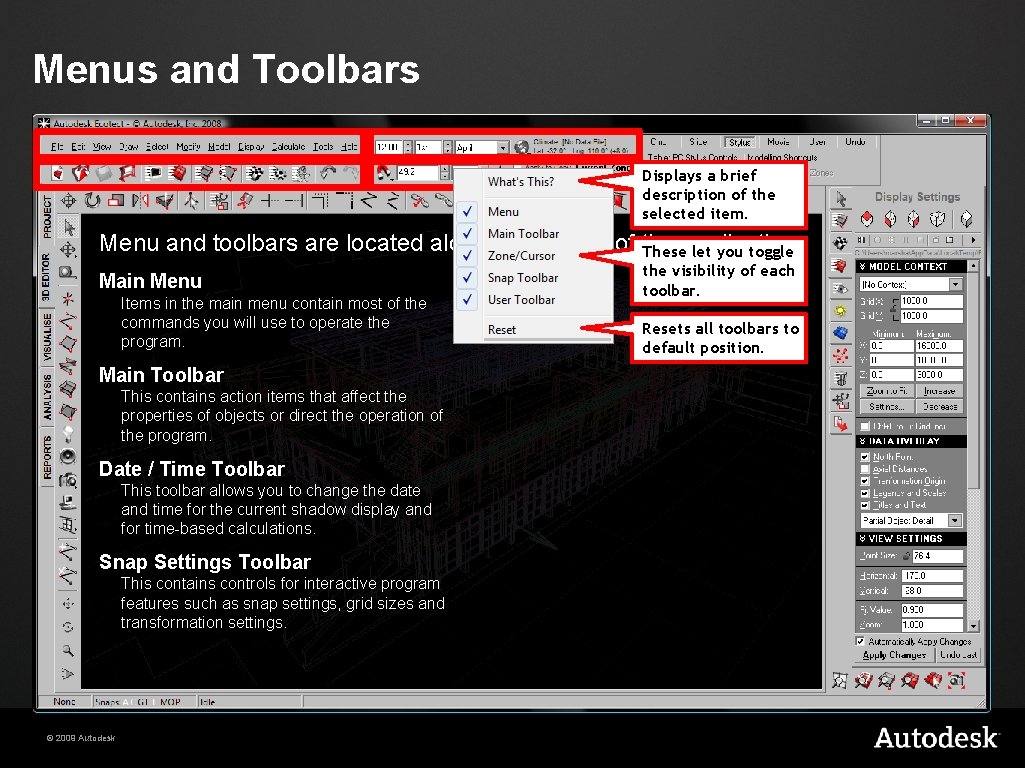Toggle Automatically Apply Changes
1025x768 pixels.
tap(860, 641)
